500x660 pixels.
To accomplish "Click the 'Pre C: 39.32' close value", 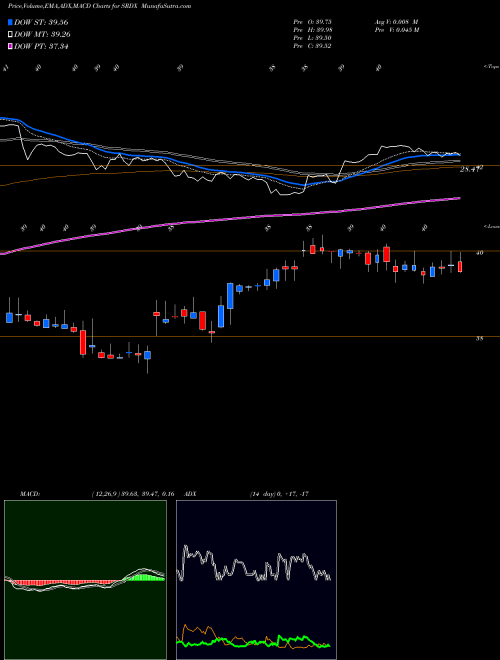I will click(x=313, y=46).
